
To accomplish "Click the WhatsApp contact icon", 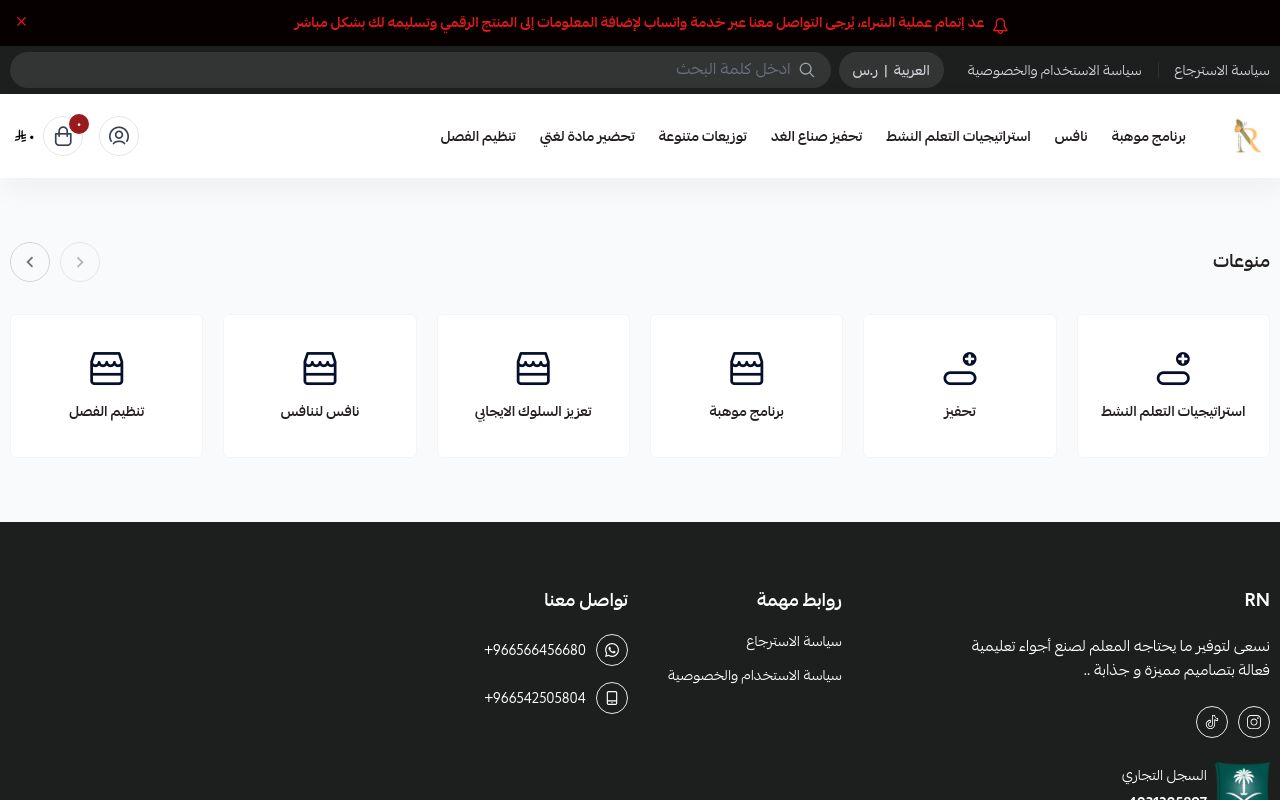I will (612, 650).
